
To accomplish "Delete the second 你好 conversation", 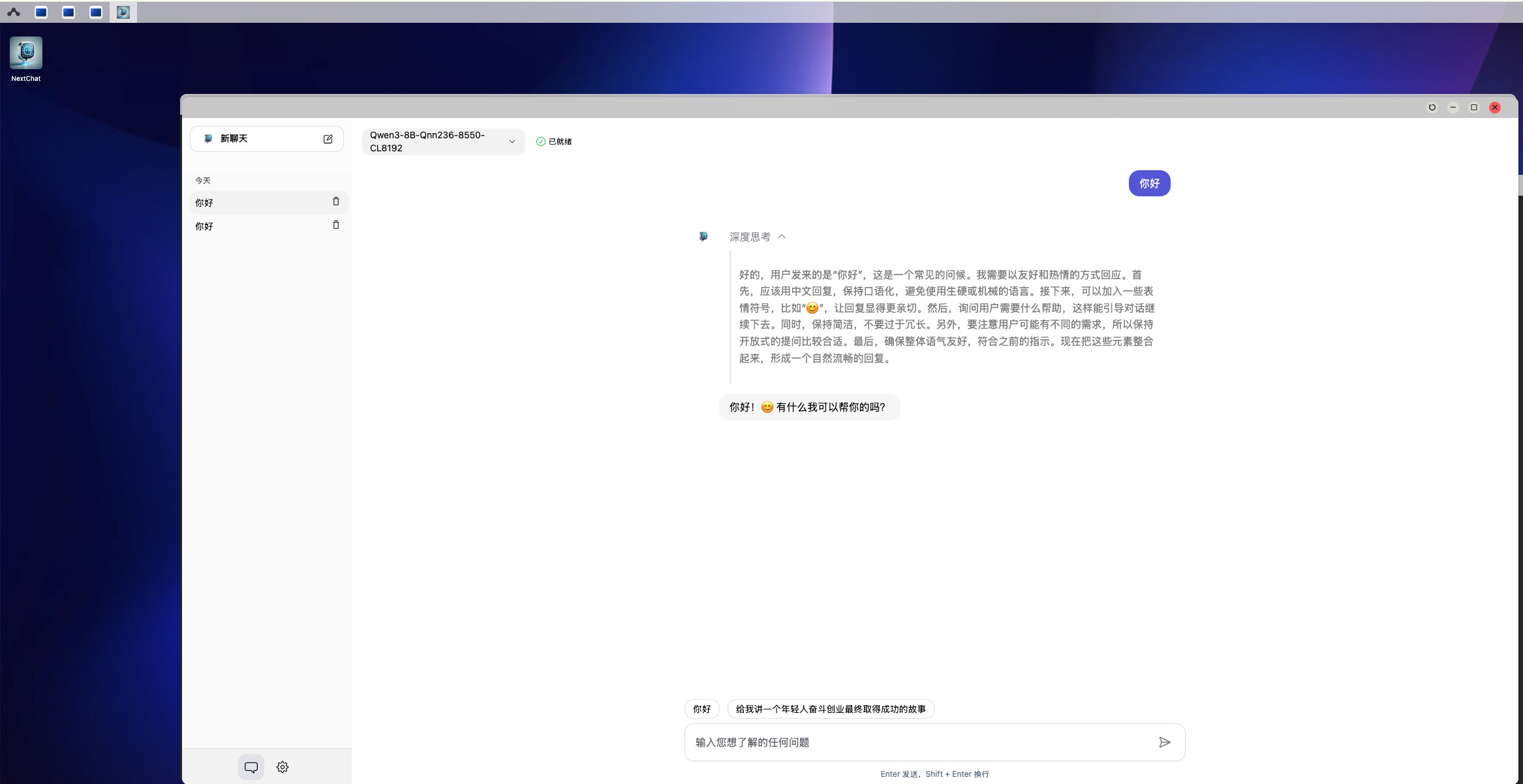I will point(336,225).
